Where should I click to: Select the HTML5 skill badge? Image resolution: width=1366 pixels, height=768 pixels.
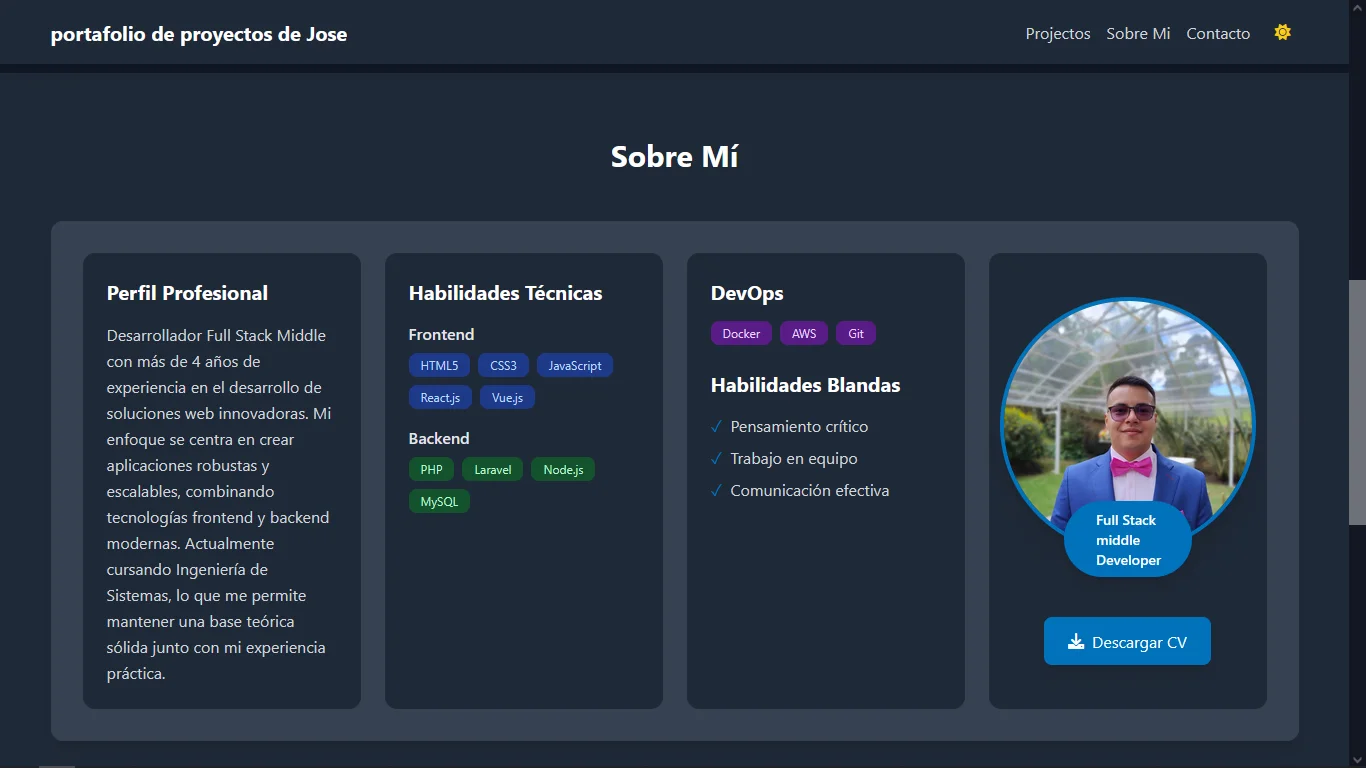coord(438,365)
